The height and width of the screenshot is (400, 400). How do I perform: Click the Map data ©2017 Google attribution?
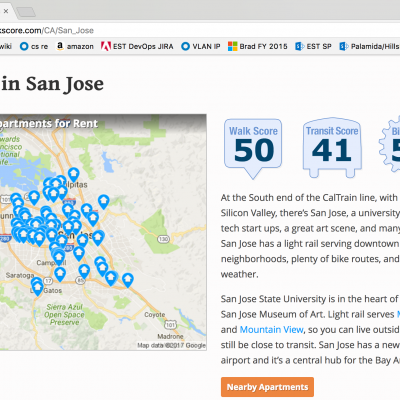172,345
